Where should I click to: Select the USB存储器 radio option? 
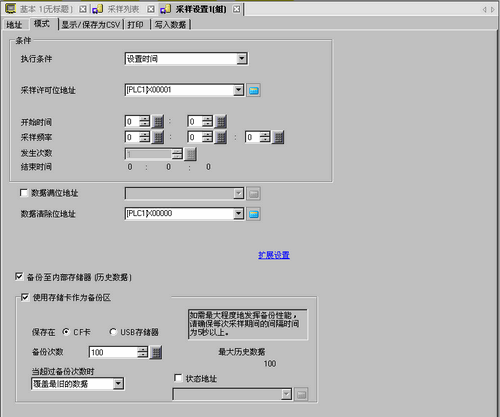tap(113, 332)
